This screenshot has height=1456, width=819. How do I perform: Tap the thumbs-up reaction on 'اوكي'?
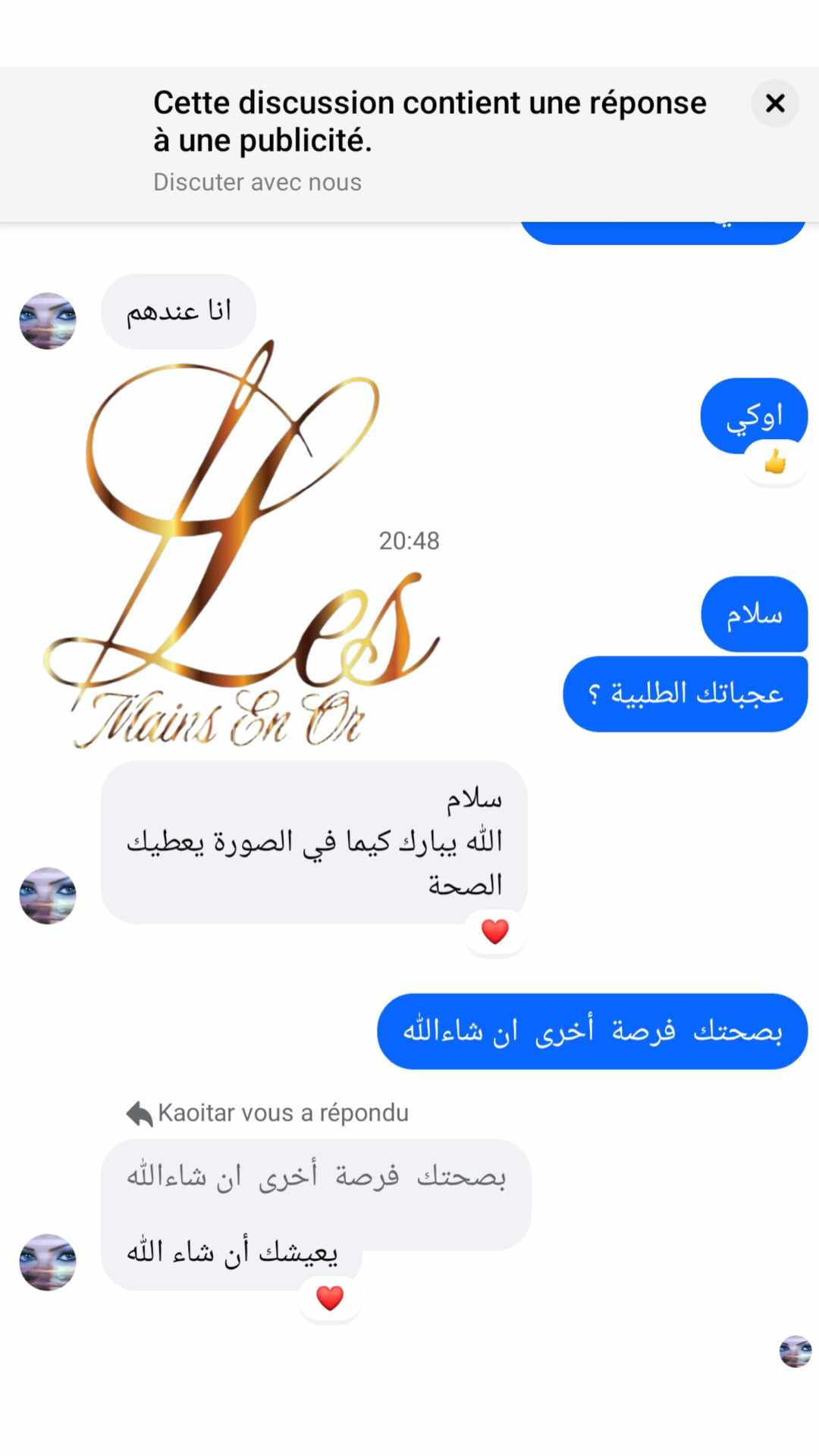click(x=775, y=462)
